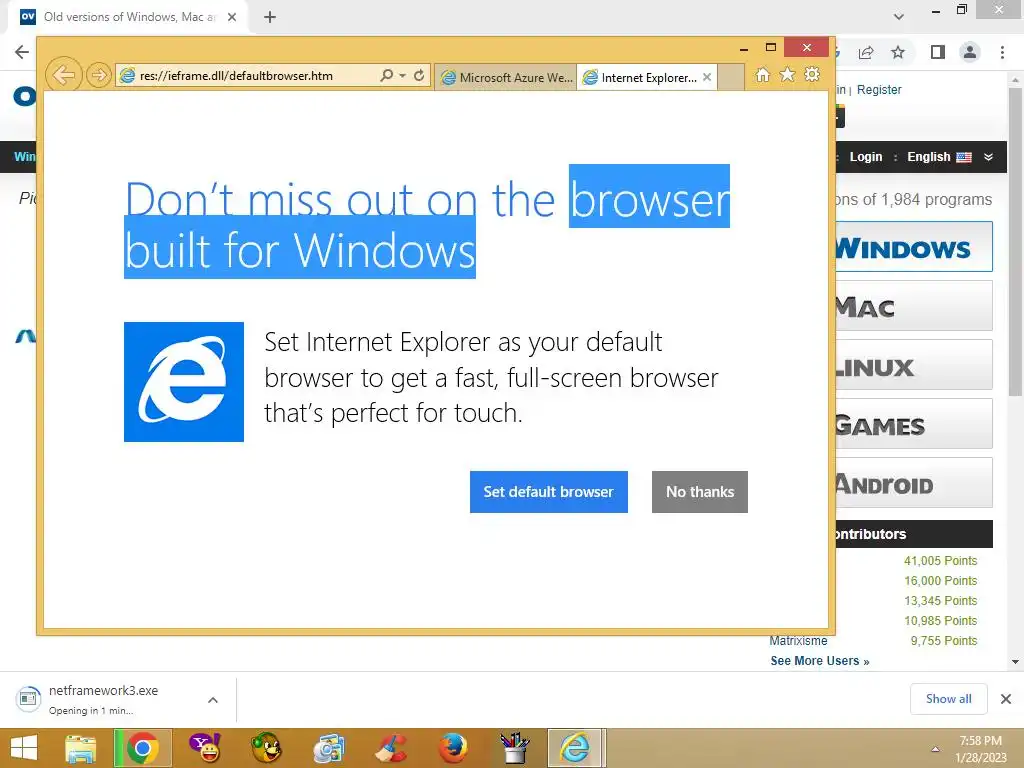Open the Windows Start button
The image size is (1024, 768).
point(24,748)
